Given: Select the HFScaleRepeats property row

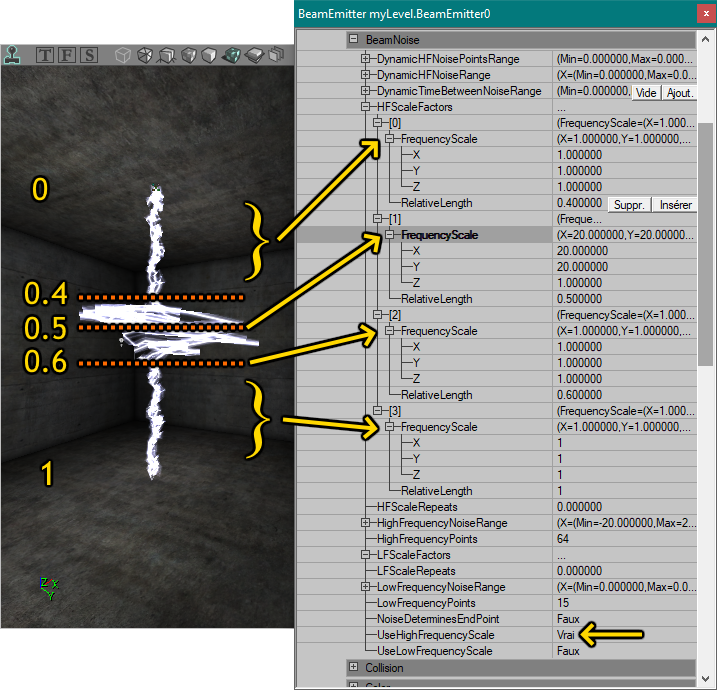Looking at the screenshot, I should [x=497, y=507].
